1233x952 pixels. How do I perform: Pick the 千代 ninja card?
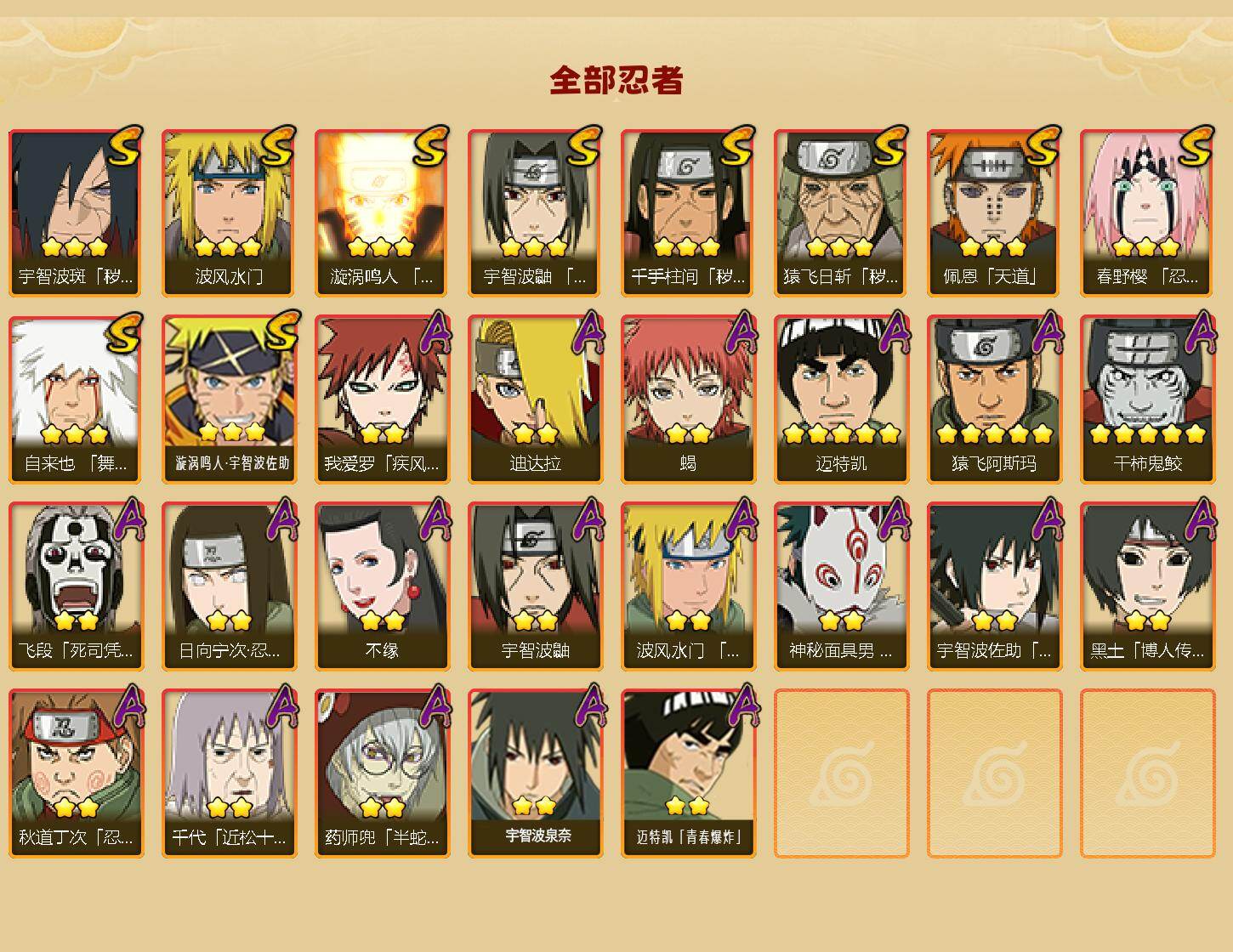point(229,773)
